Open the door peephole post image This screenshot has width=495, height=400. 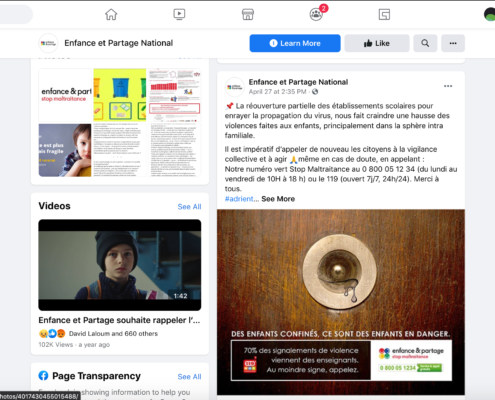pyautogui.click(x=341, y=302)
